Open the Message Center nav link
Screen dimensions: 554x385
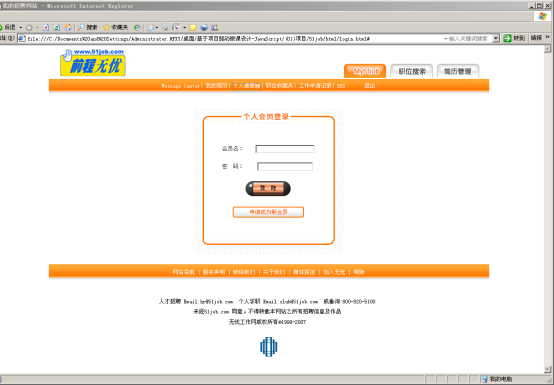pos(181,86)
